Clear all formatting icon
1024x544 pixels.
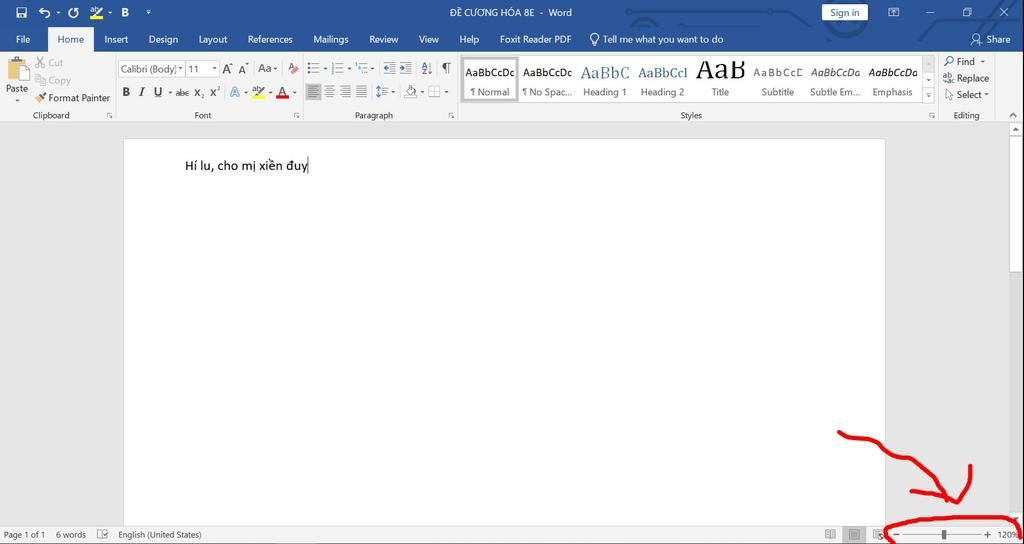pyautogui.click(x=293, y=69)
